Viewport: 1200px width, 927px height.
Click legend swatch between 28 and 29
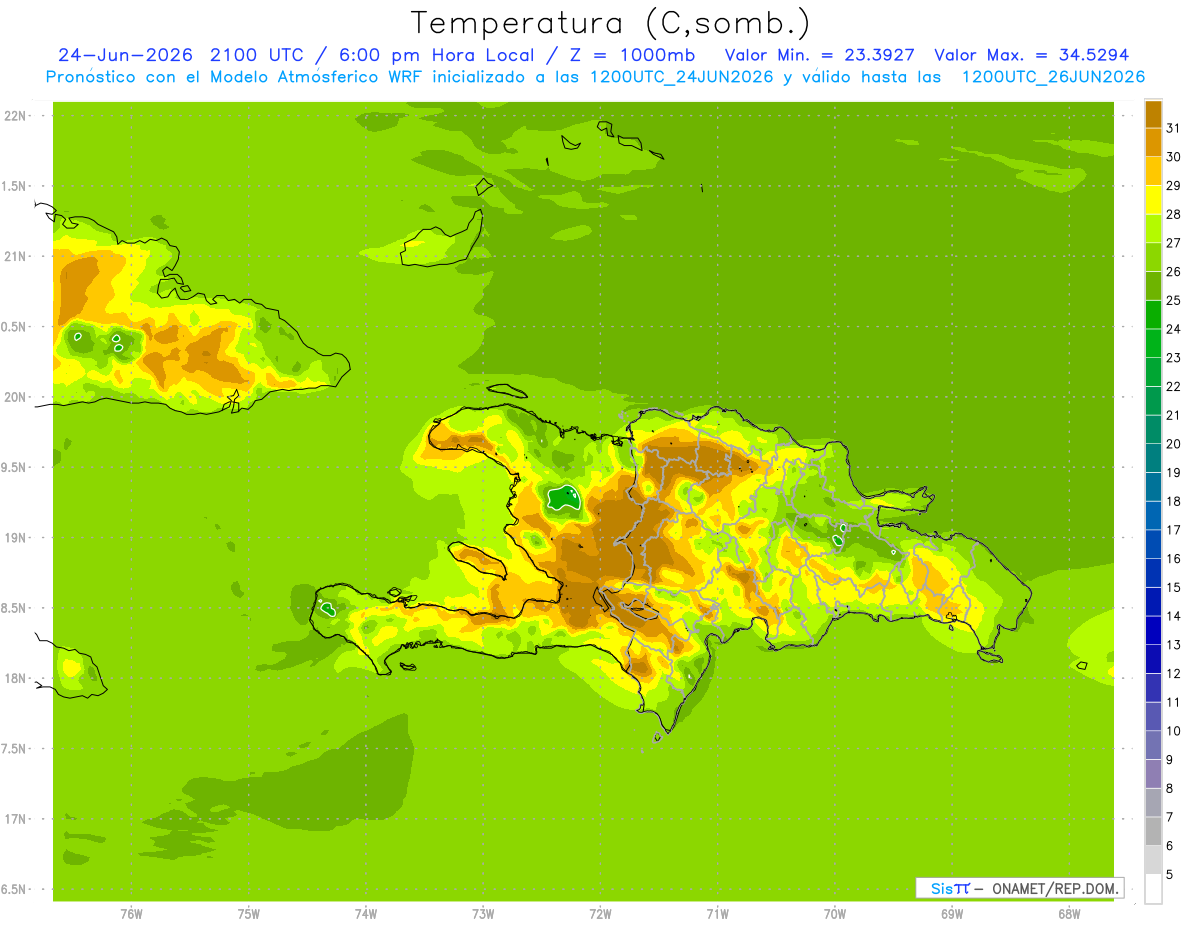pyautogui.click(x=1153, y=199)
